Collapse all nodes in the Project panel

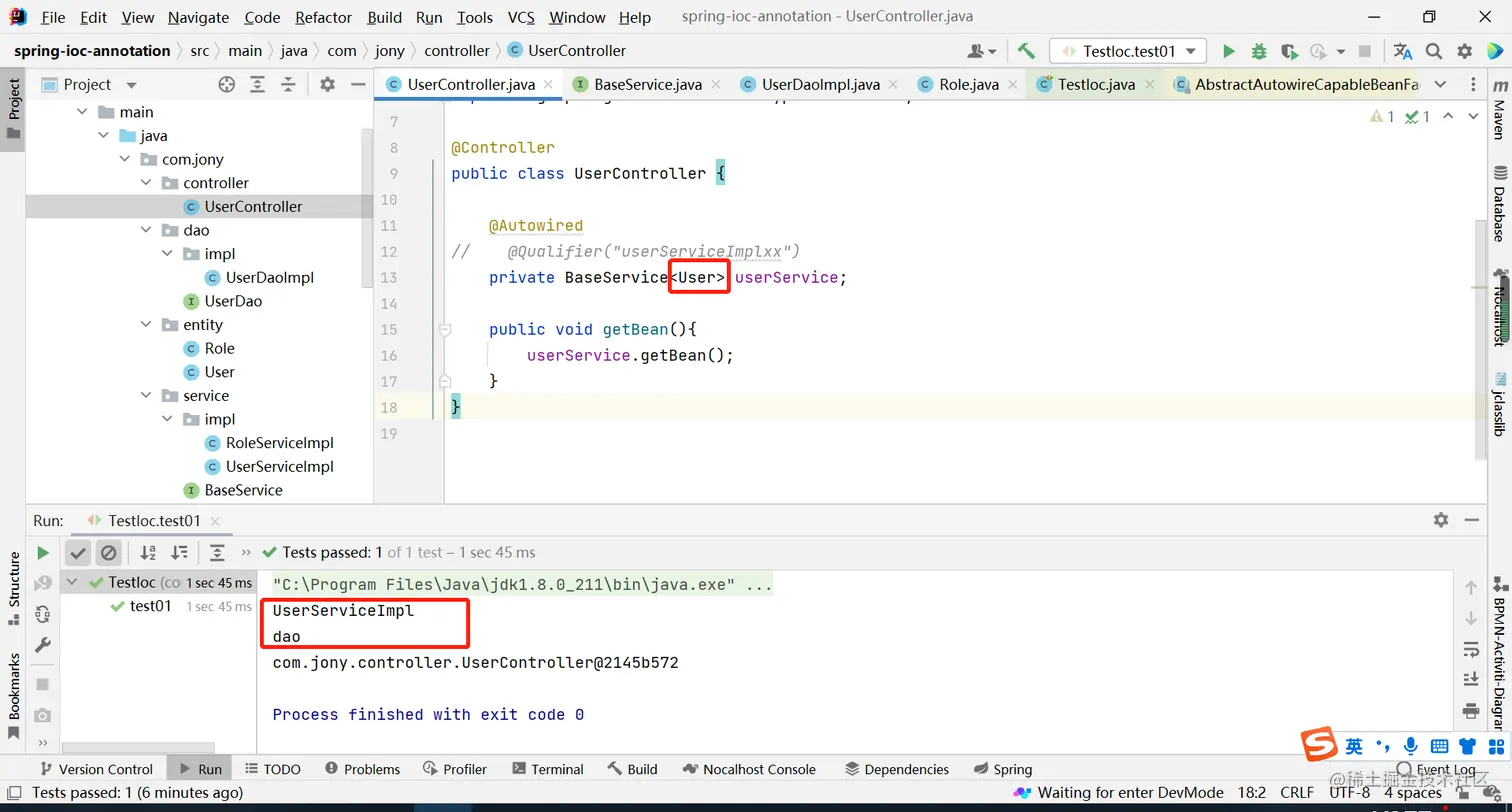point(289,85)
